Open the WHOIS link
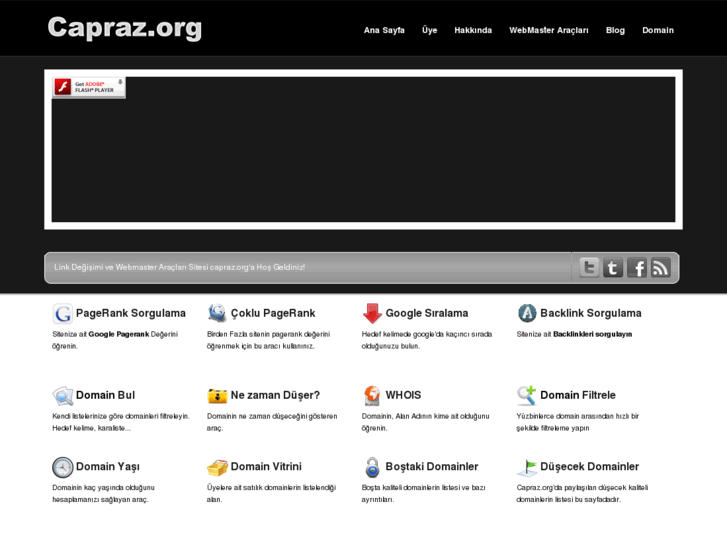Screen dimensions: 727x545 403,395
